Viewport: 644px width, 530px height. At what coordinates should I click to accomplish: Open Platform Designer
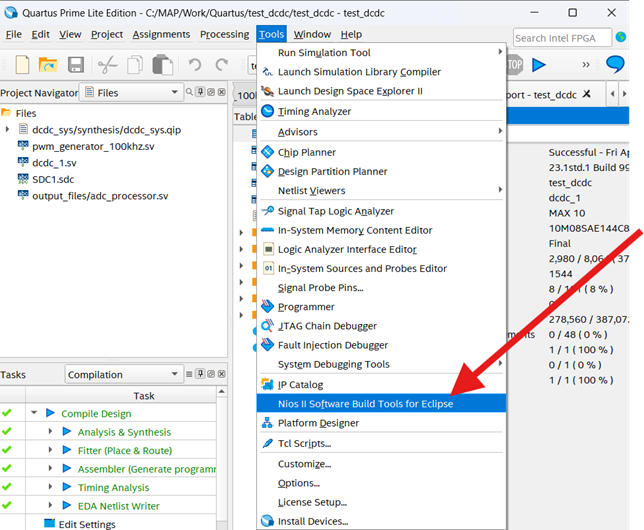point(382,423)
